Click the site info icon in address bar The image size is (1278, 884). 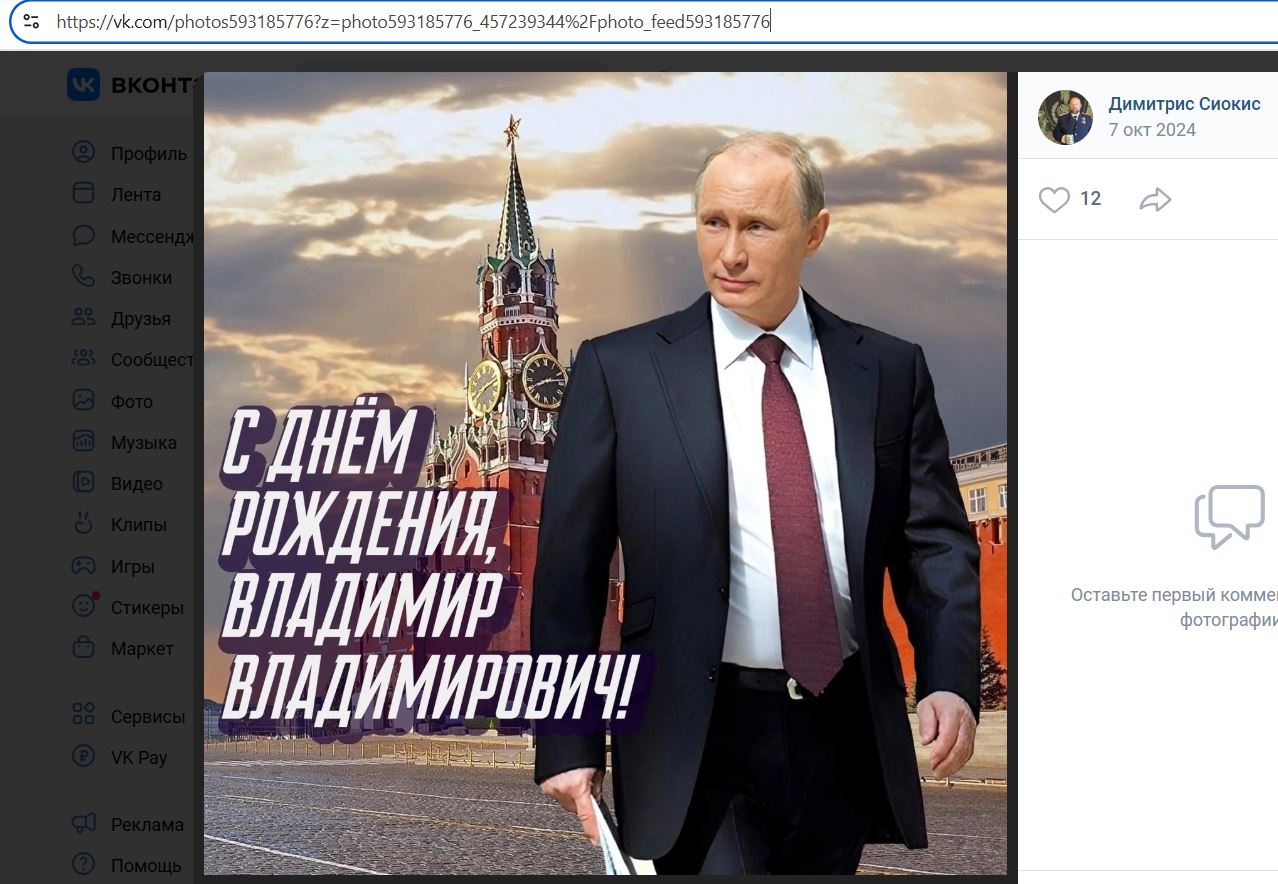pos(31,21)
